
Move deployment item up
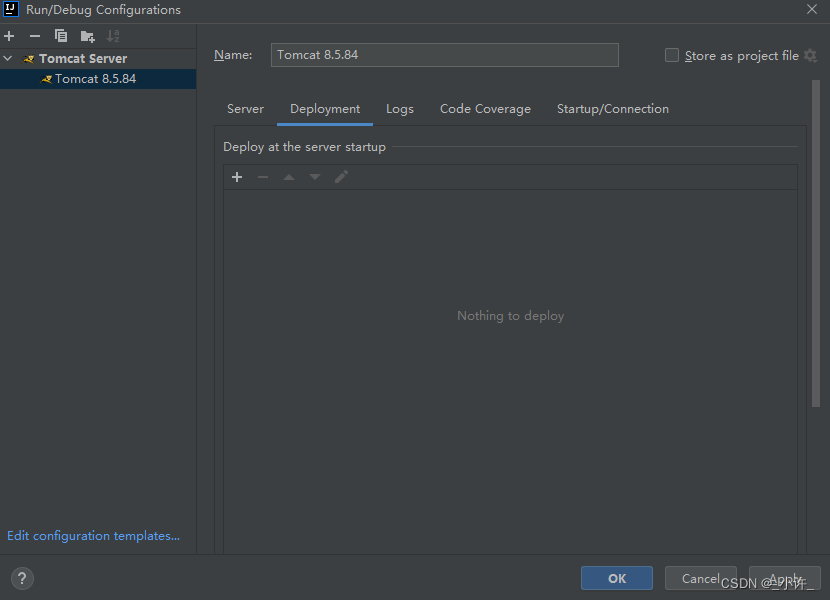(289, 177)
